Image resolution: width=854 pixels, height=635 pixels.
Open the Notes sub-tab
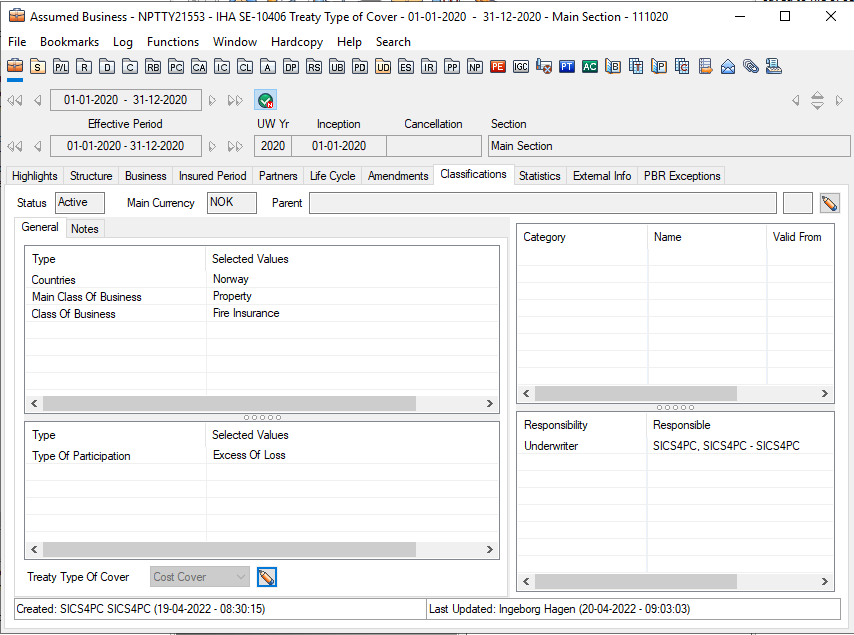tap(85, 229)
